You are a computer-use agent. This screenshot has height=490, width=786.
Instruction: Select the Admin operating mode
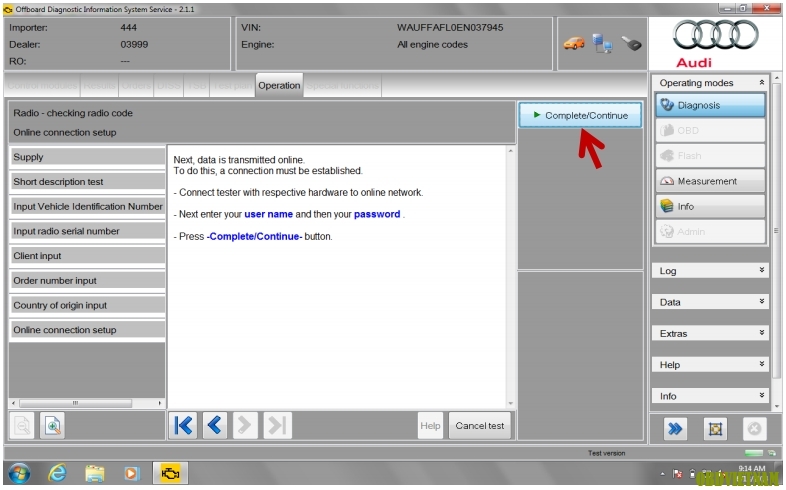tap(710, 231)
